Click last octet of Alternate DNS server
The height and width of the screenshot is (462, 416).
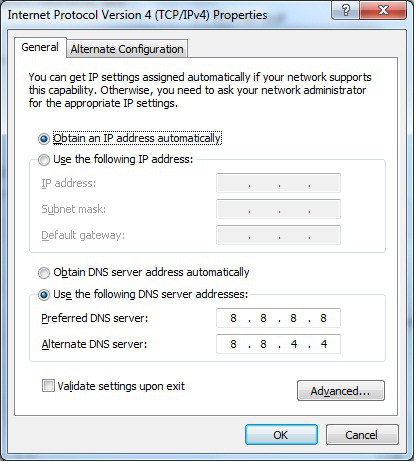(x=324, y=344)
